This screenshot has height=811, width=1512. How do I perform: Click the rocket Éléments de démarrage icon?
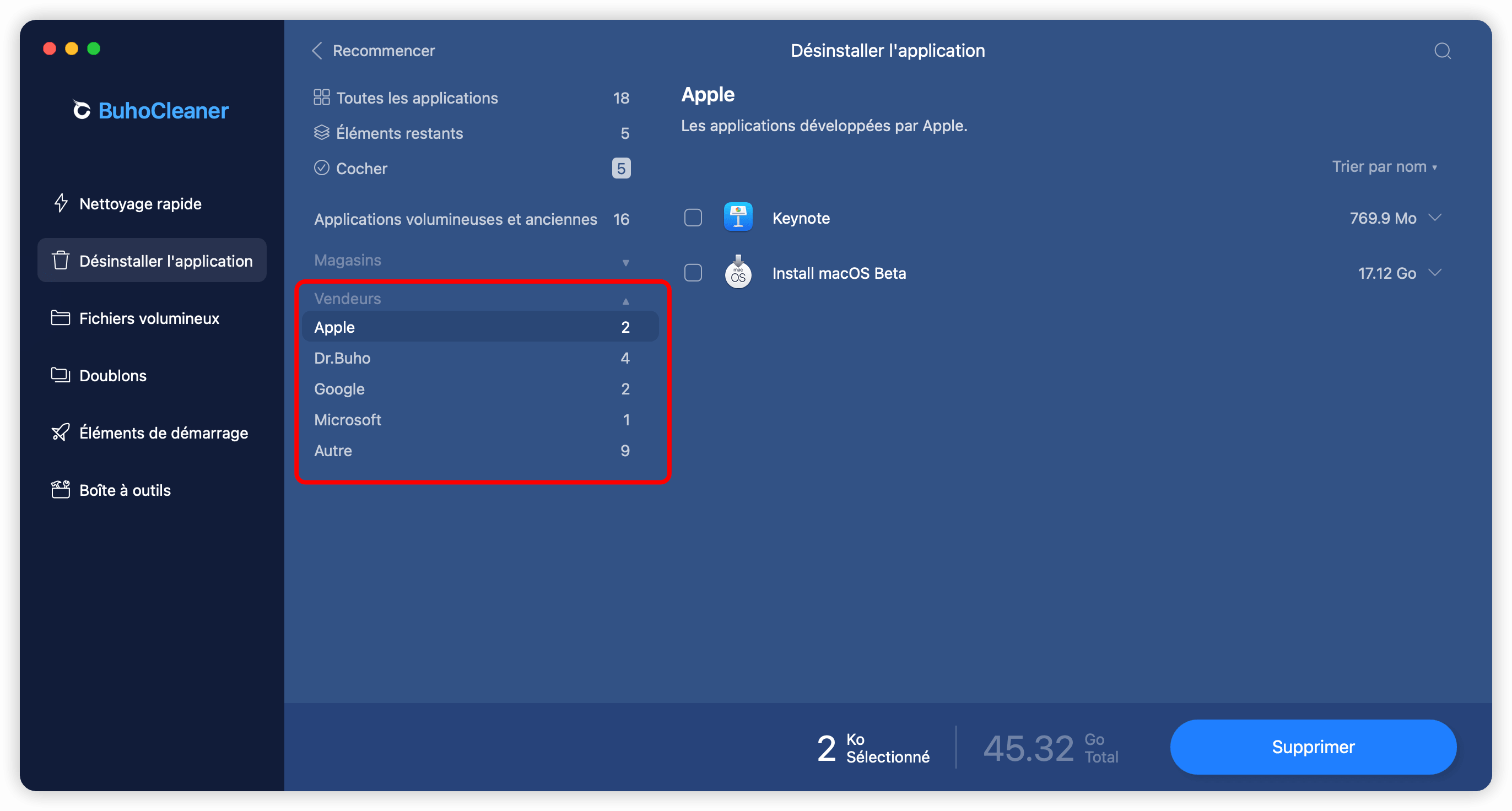click(61, 432)
